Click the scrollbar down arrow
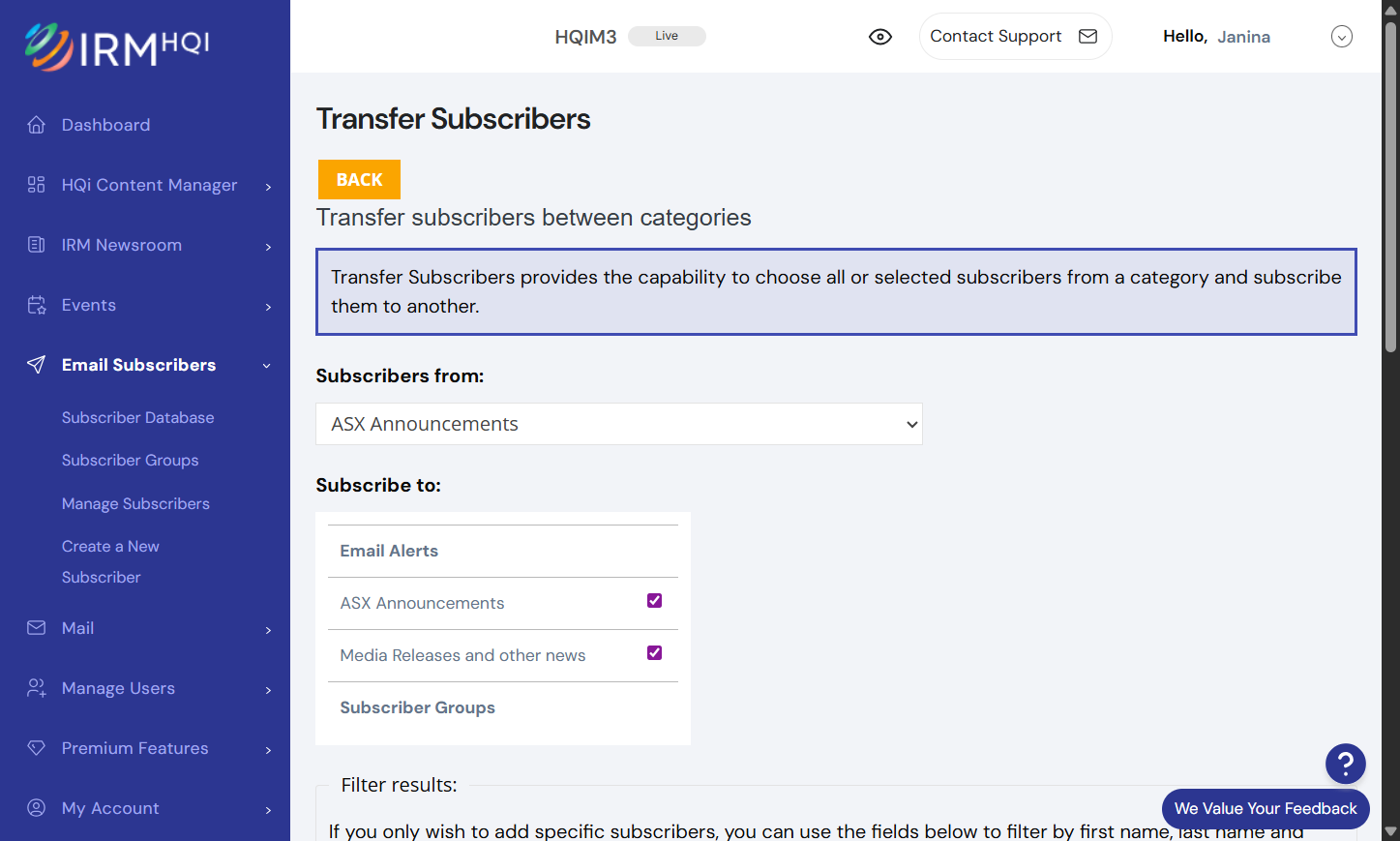 [x=1390, y=832]
